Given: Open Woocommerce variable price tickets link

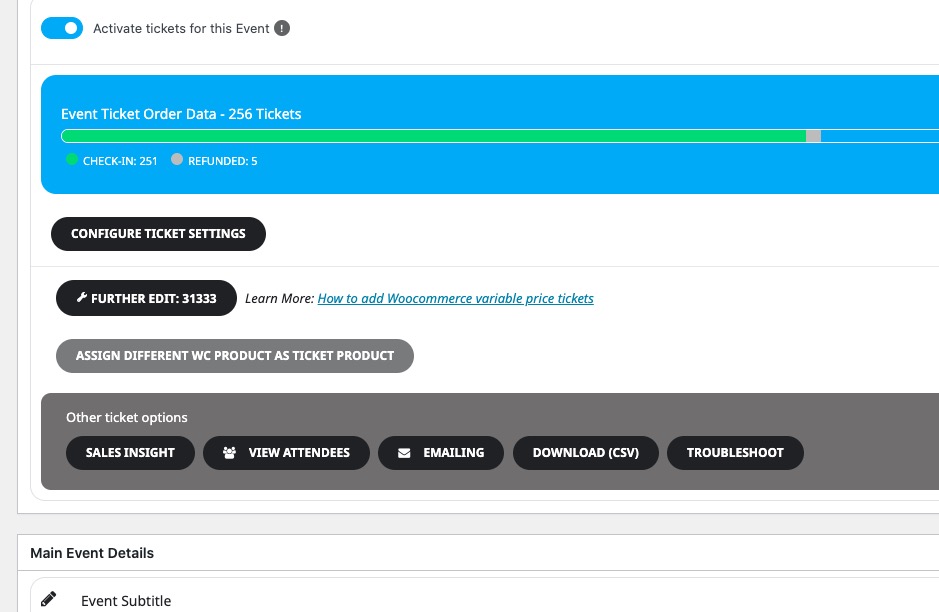Looking at the screenshot, I should point(455,298).
